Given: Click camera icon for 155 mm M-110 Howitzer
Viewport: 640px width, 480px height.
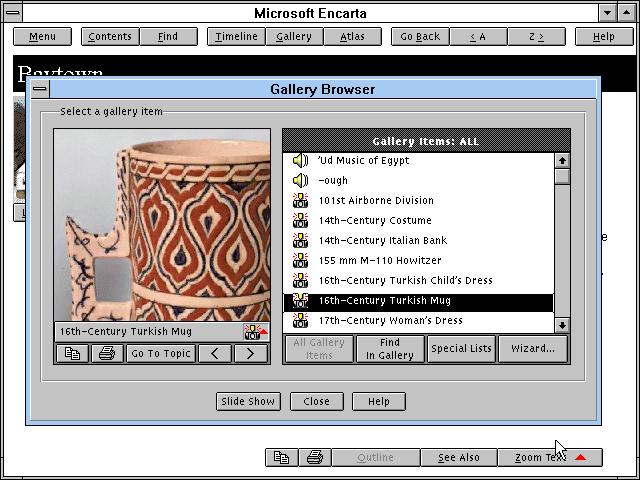Looking at the screenshot, I should (301, 260).
